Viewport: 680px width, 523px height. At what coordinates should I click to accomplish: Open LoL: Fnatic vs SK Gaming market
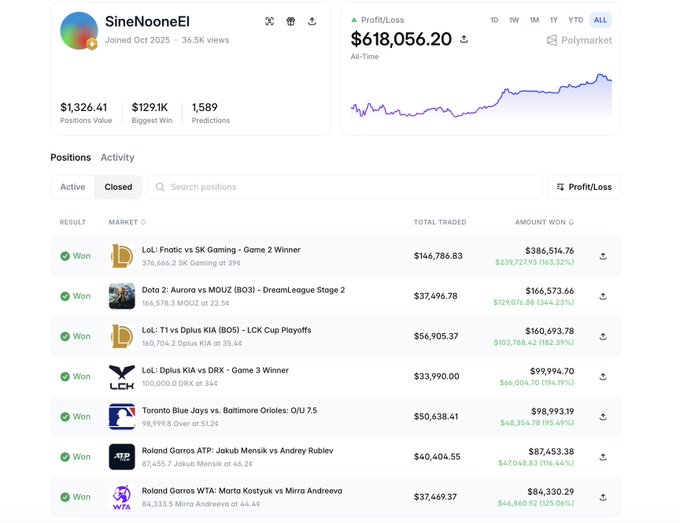[221, 250]
